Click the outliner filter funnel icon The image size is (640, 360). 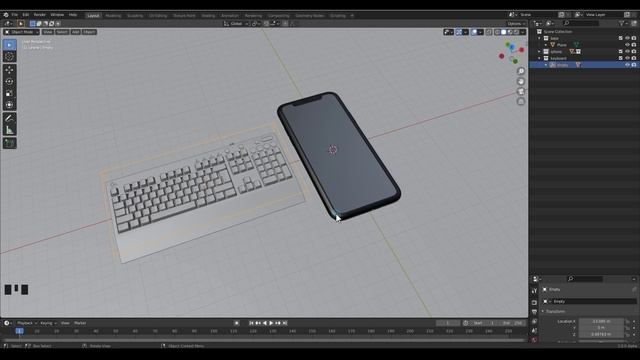(622, 23)
